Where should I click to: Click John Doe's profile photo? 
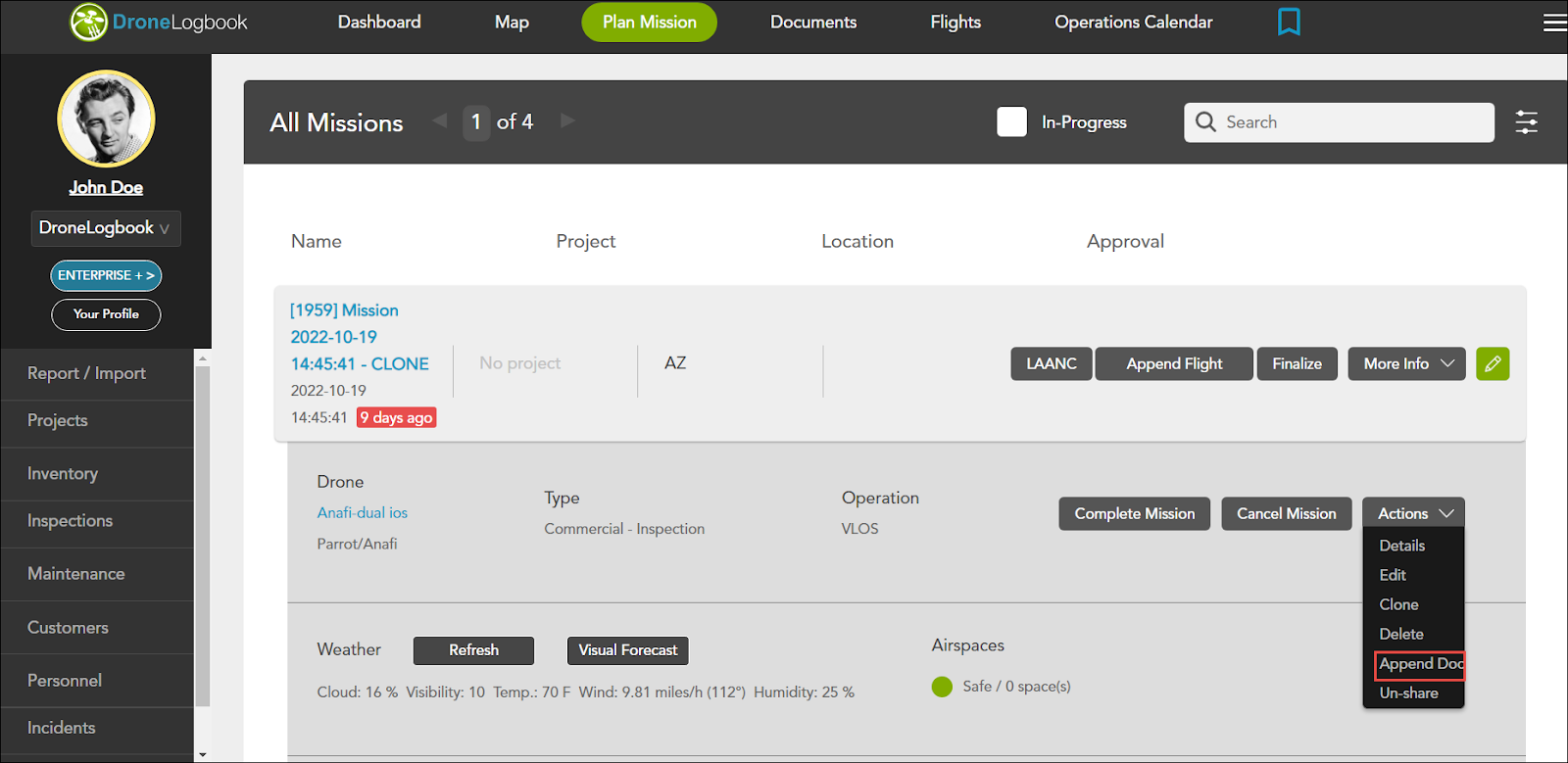pos(106,119)
